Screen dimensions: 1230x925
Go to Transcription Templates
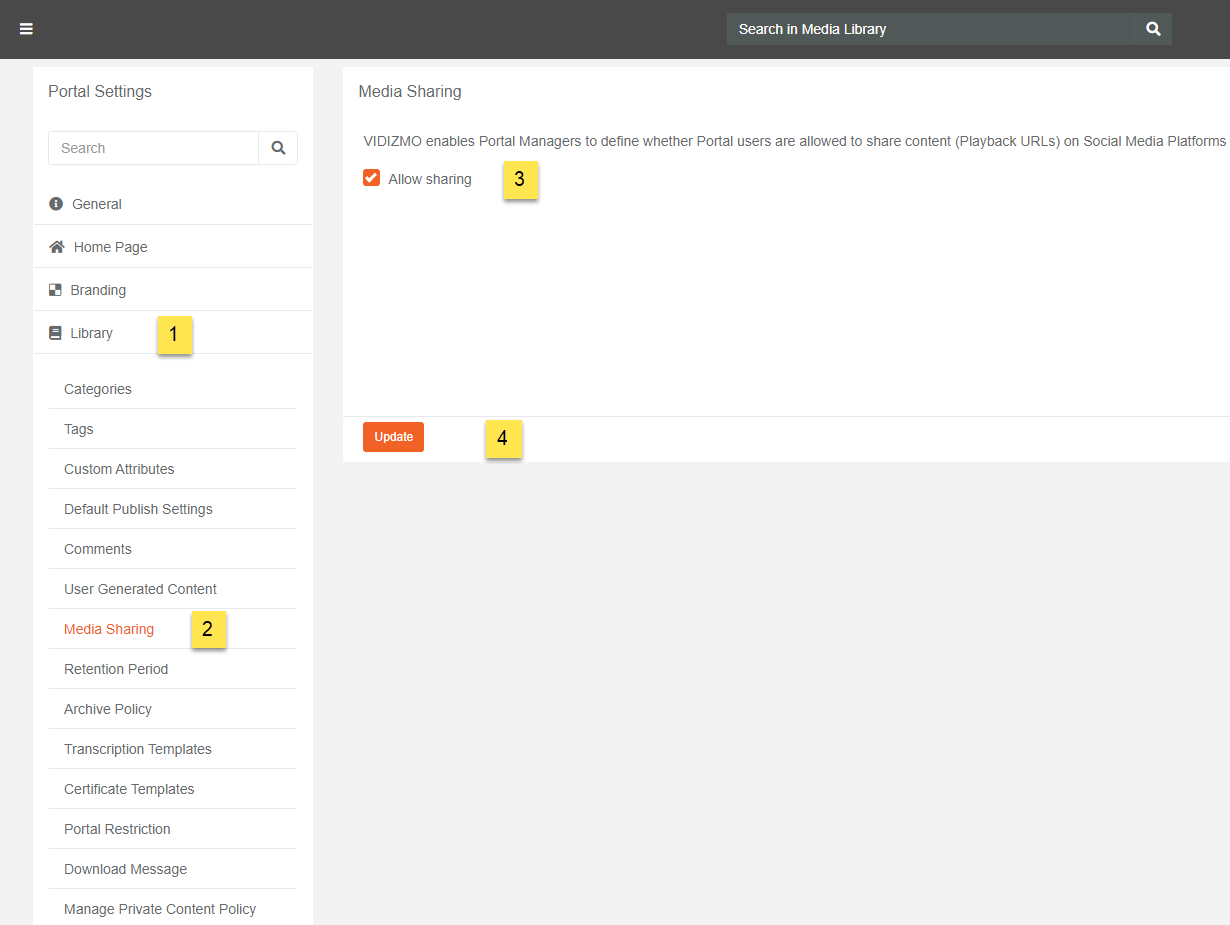138,749
